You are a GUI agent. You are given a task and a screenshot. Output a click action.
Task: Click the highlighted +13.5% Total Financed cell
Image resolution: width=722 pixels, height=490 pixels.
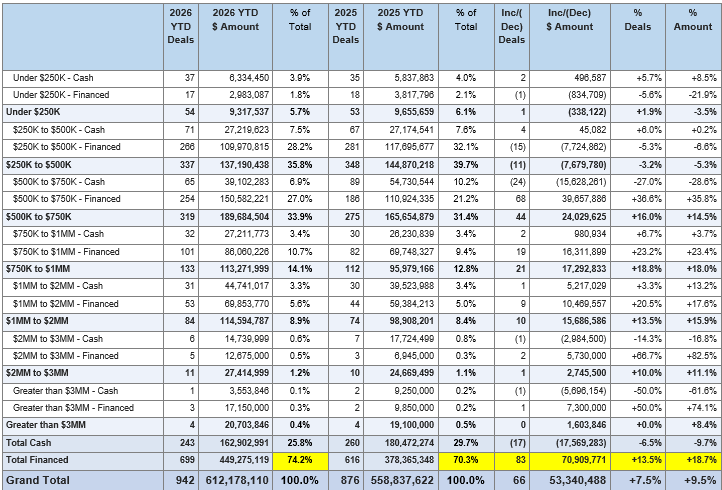(x=638, y=461)
